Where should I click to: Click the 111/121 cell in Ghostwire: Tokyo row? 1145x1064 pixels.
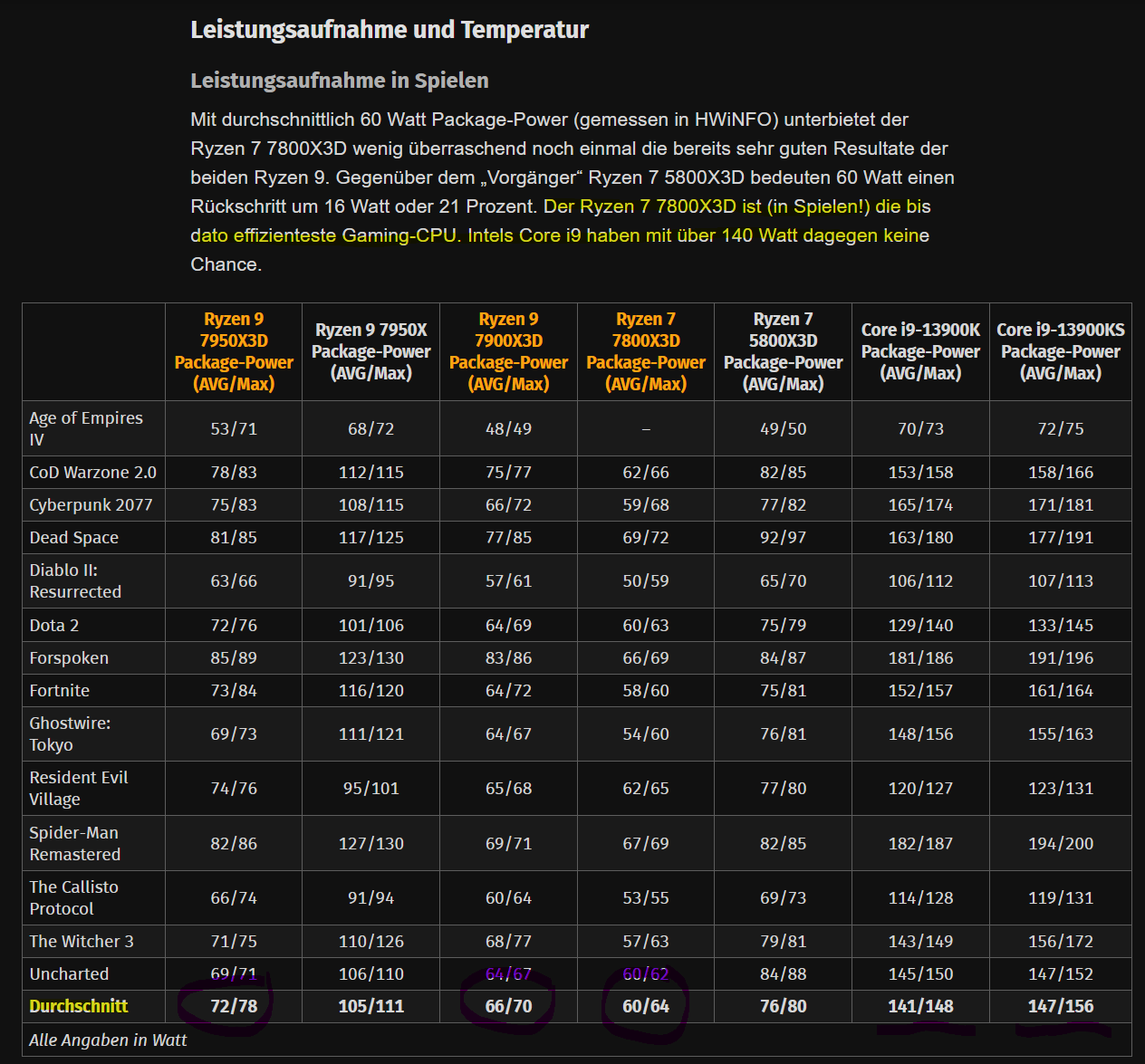click(371, 733)
